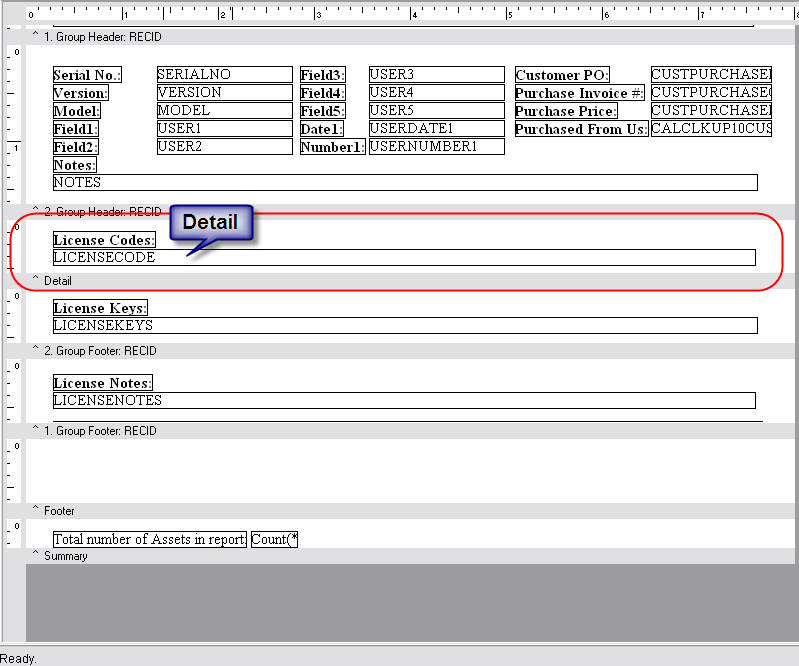This screenshot has height=666, width=799.
Task: Select the 2. Group Footer: RECID band bar
Action: (400, 351)
